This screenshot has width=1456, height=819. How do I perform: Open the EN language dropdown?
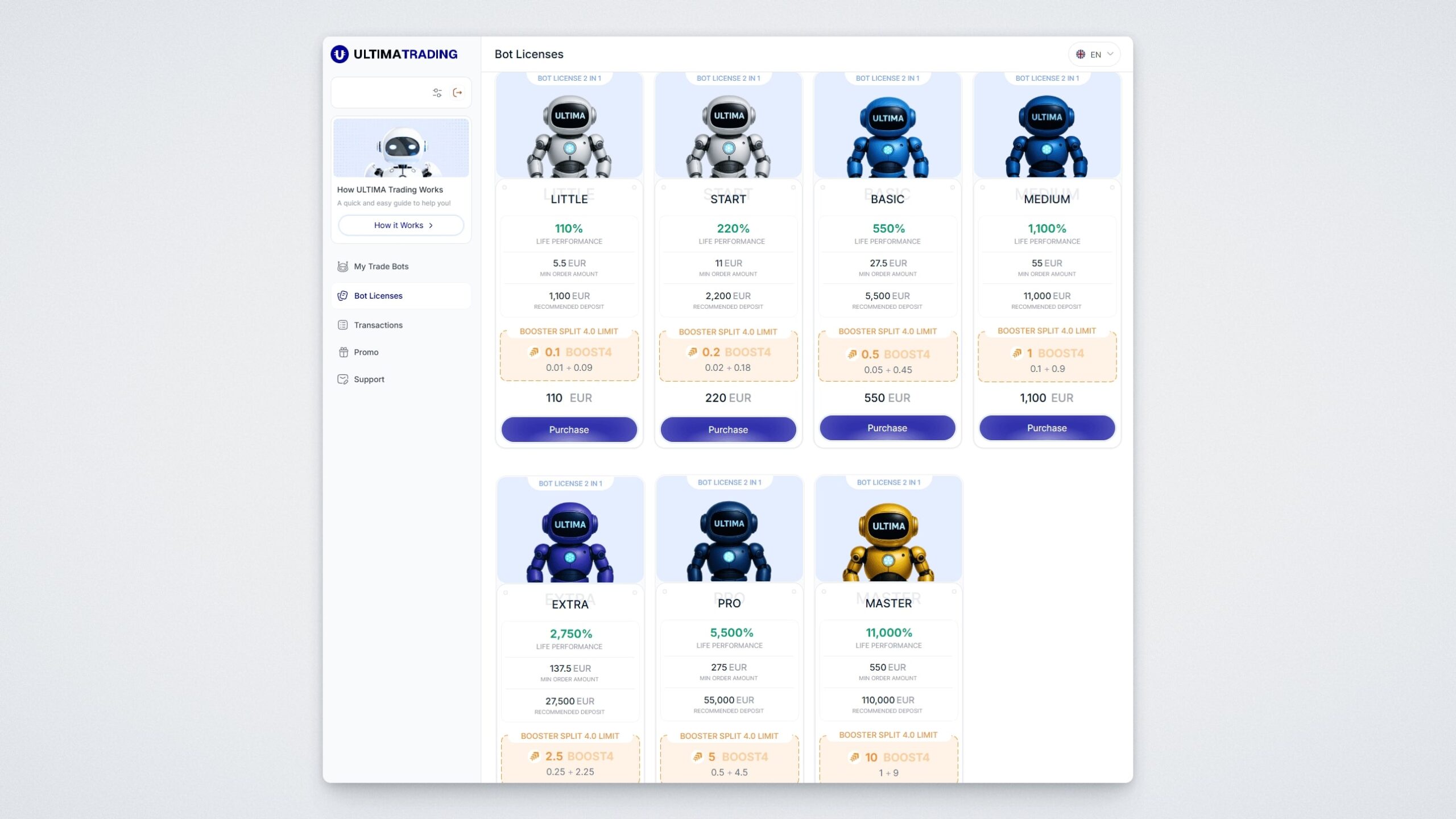point(1094,54)
